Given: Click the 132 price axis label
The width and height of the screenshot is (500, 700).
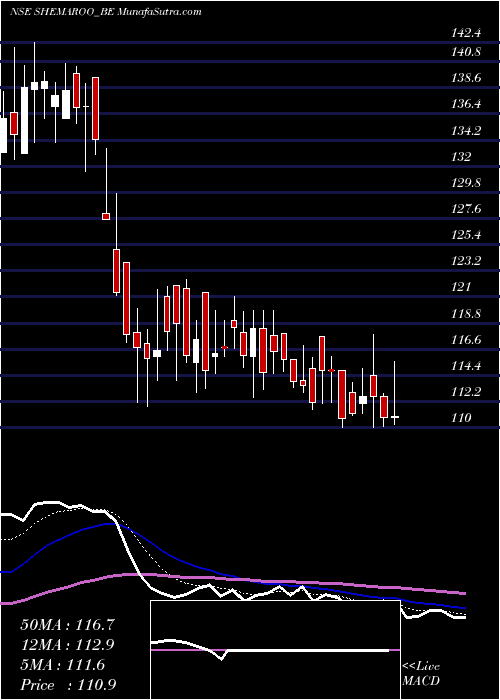Looking at the screenshot, I should (x=461, y=157).
